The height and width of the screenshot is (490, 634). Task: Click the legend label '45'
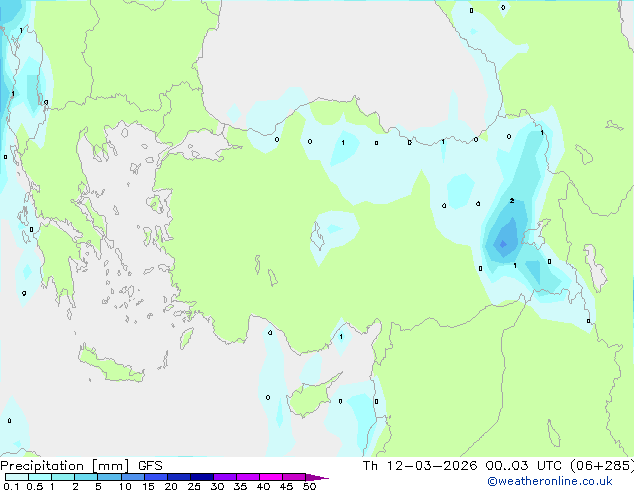(286, 486)
